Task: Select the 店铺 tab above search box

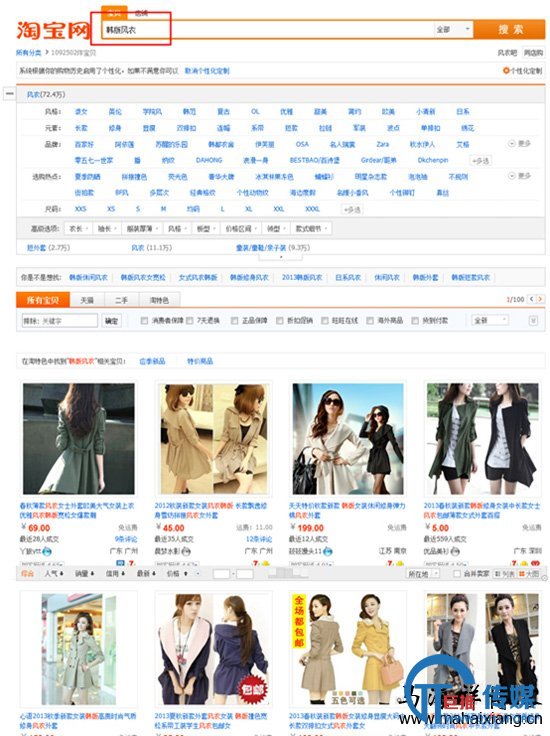Action: point(141,13)
